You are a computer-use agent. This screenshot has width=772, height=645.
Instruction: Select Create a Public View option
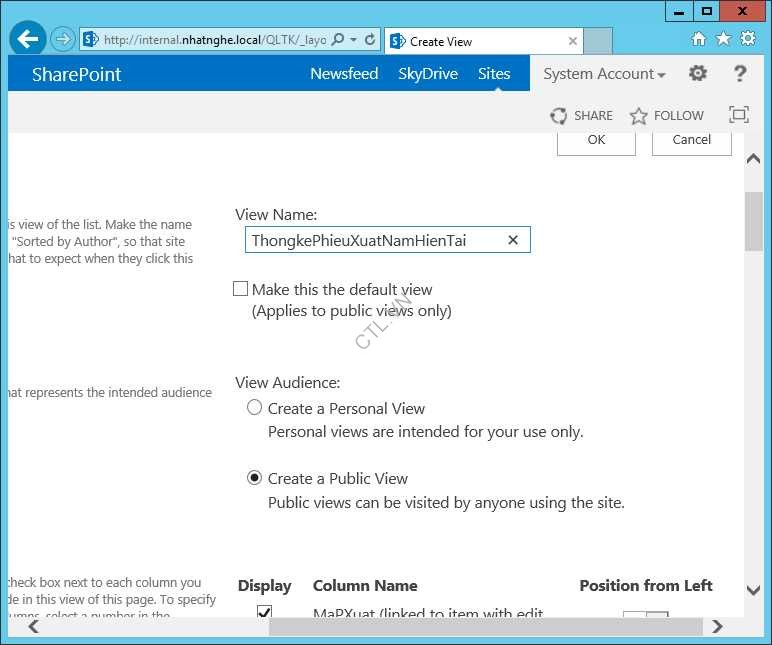coord(255,478)
